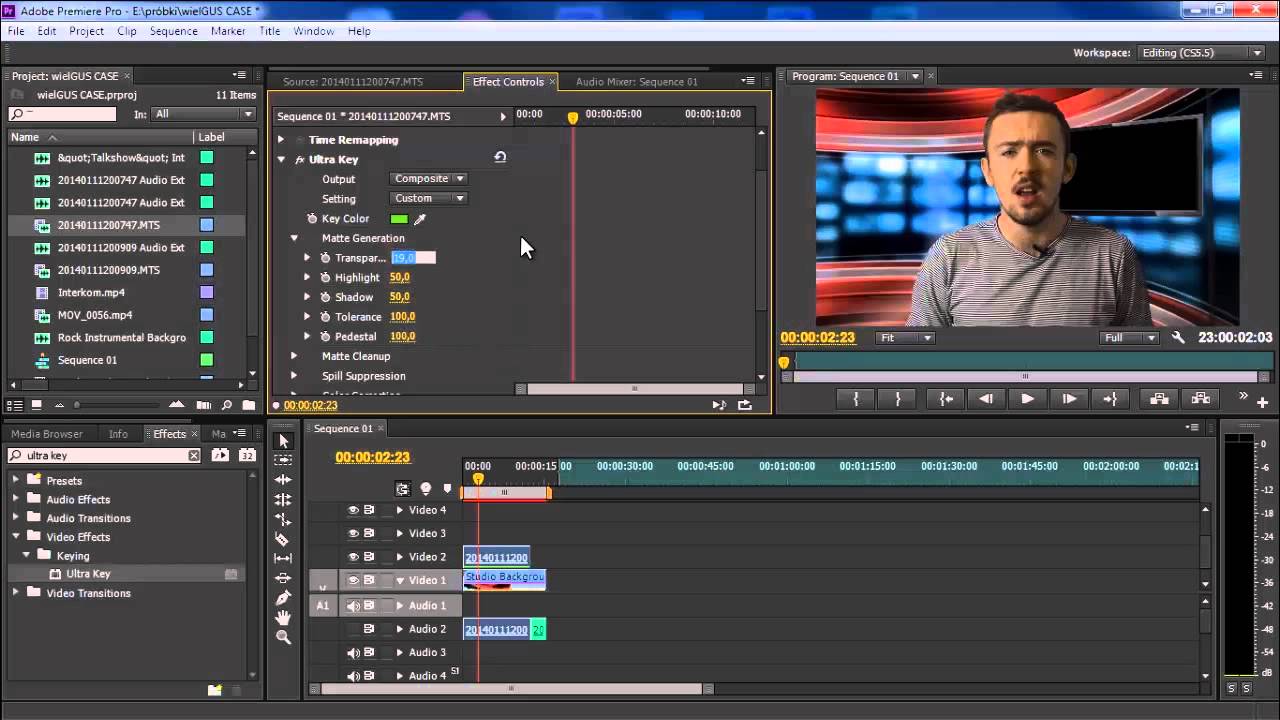Open Program monitor settings wrench
This screenshot has height=720, width=1280.
(x=1178, y=338)
